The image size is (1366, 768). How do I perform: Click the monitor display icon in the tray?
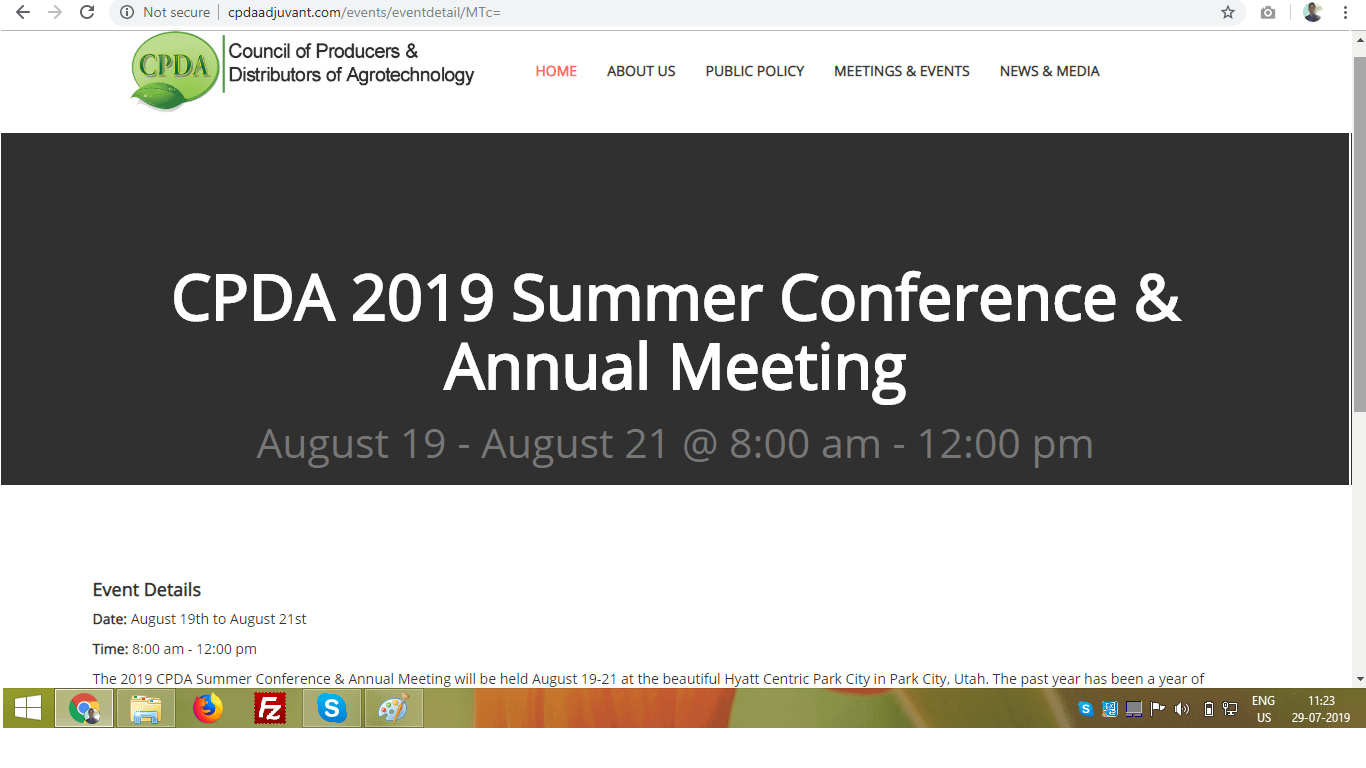click(x=1133, y=709)
